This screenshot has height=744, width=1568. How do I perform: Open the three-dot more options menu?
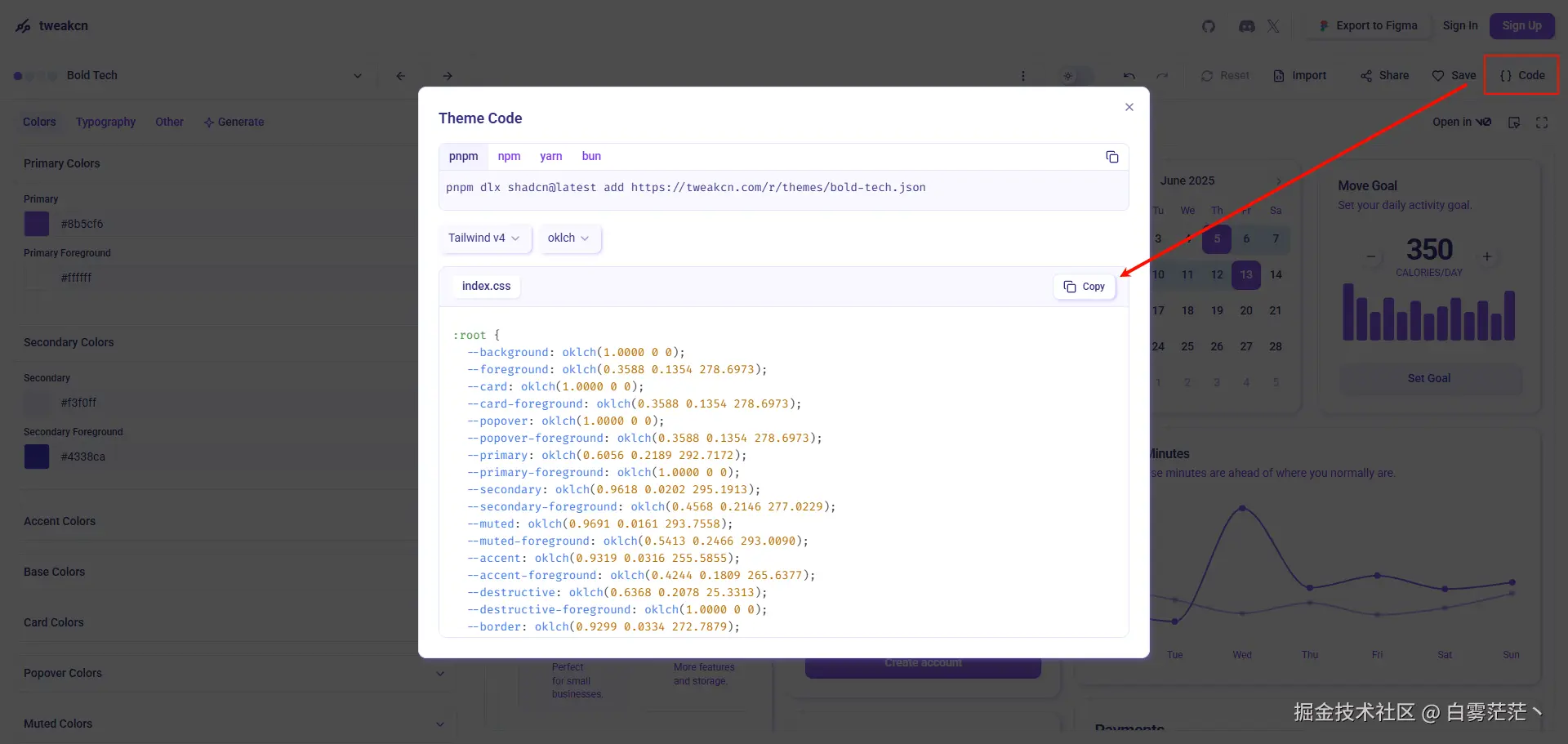(x=1022, y=76)
